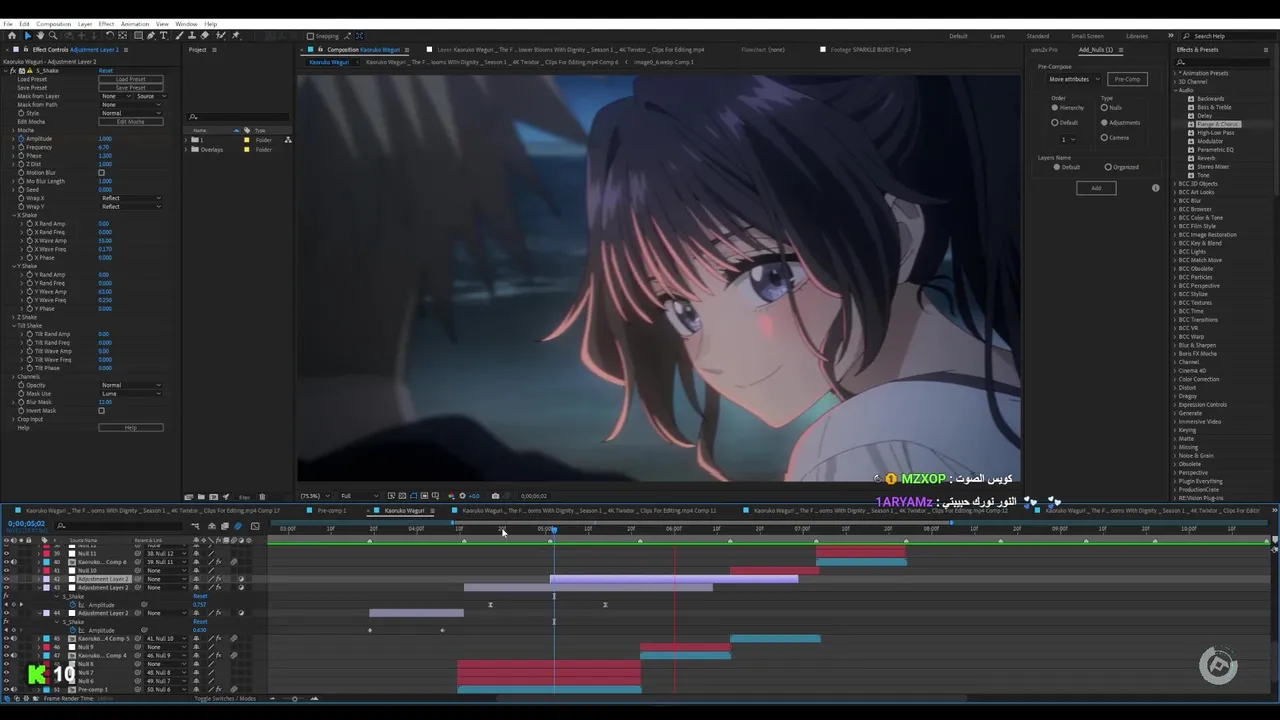Select the Hierarchy order radio button
Screen dimensions: 1280x720
pos(1055,108)
